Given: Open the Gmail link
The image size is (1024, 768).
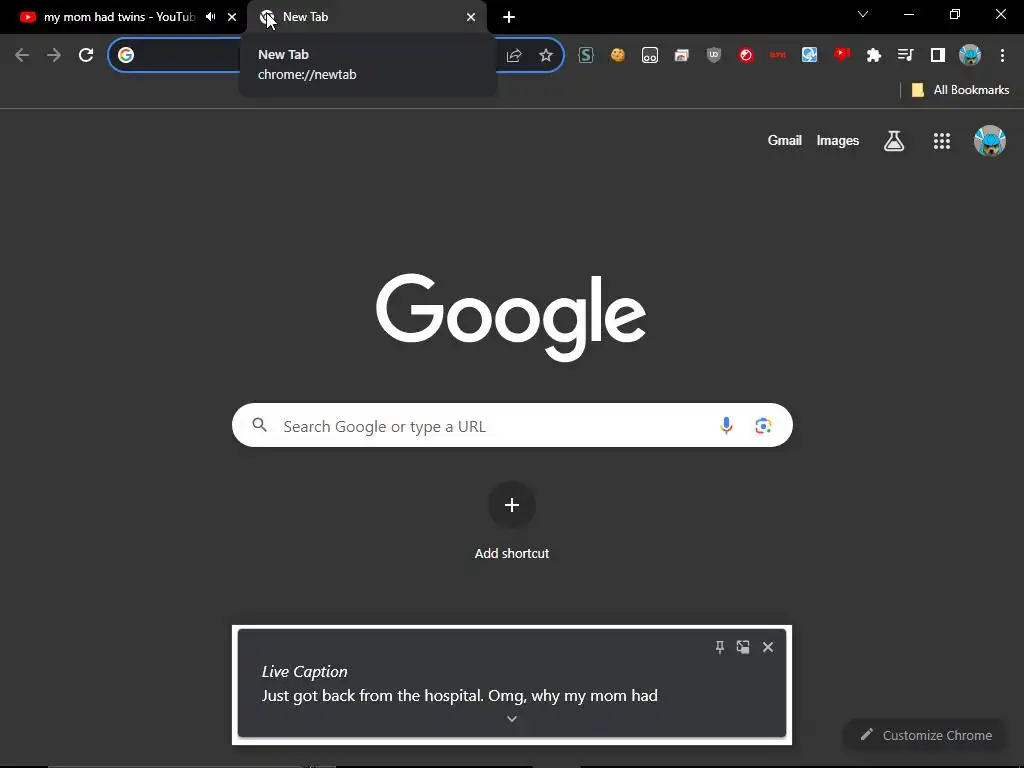Looking at the screenshot, I should click(784, 140).
